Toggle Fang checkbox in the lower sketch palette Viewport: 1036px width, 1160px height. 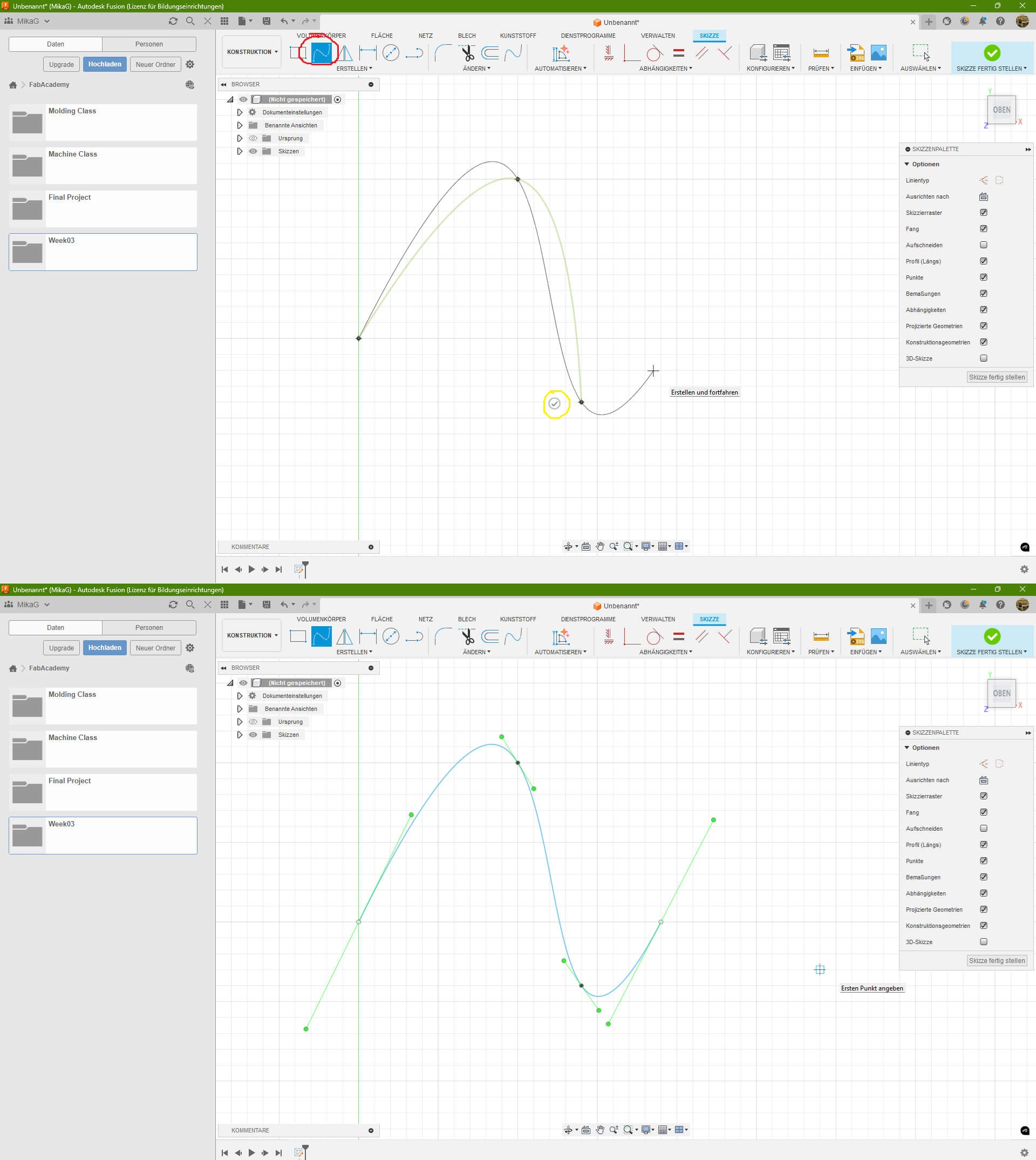pyautogui.click(x=984, y=812)
